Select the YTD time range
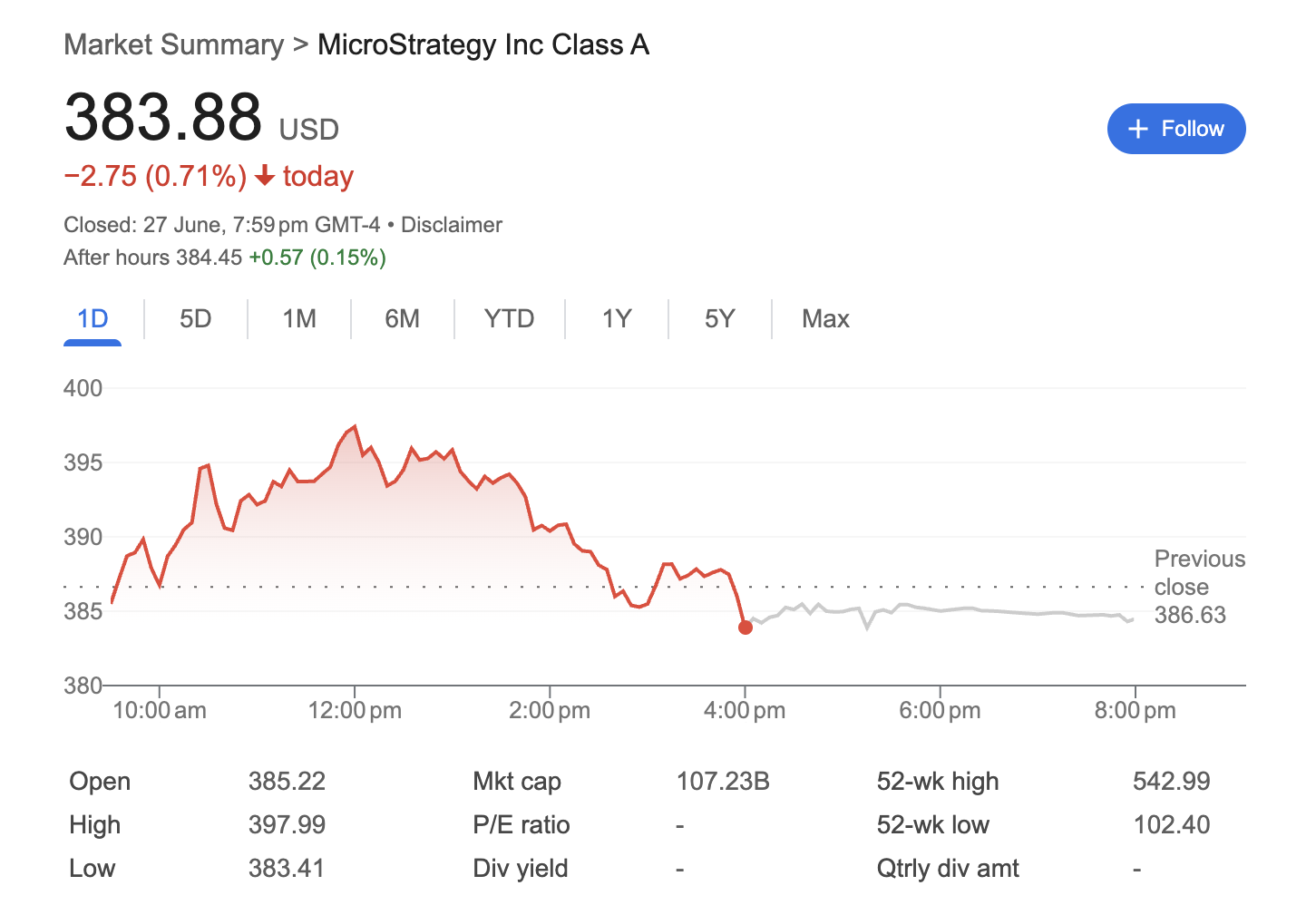Screen dimensions: 1316x905 coord(509,318)
